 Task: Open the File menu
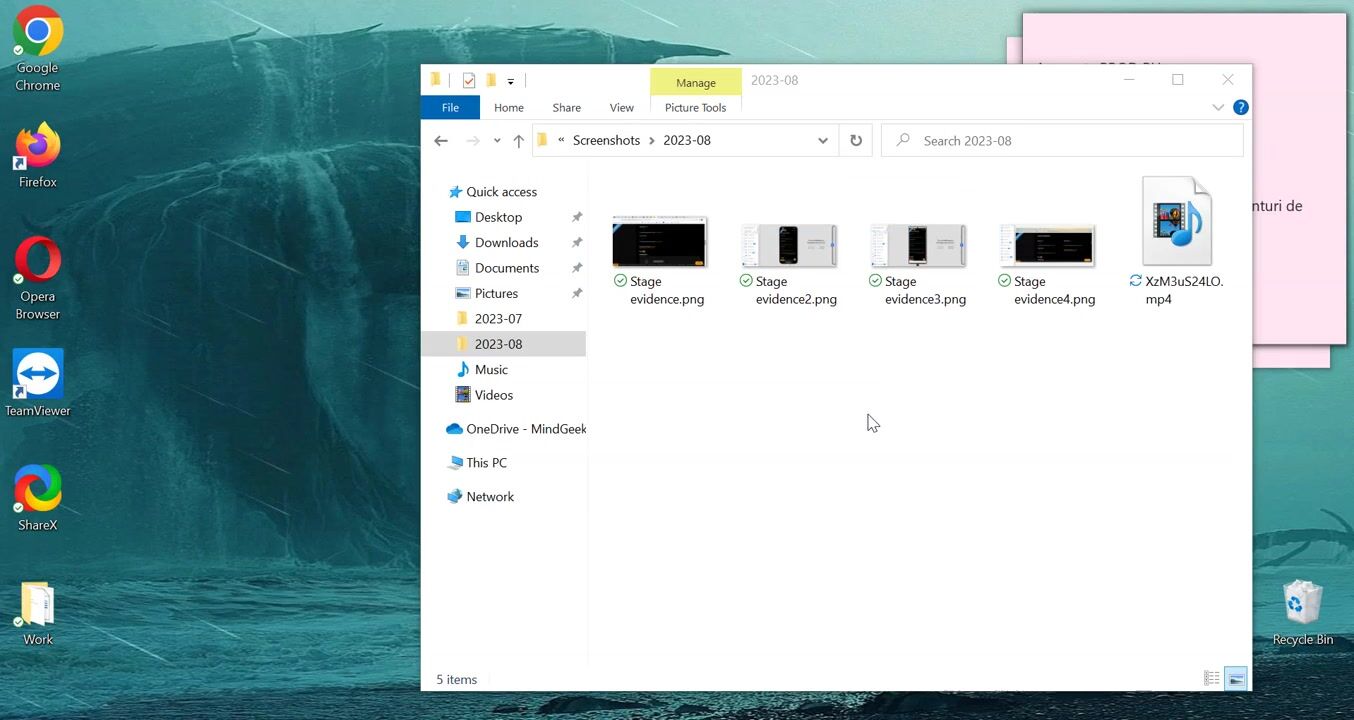coord(450,108)
